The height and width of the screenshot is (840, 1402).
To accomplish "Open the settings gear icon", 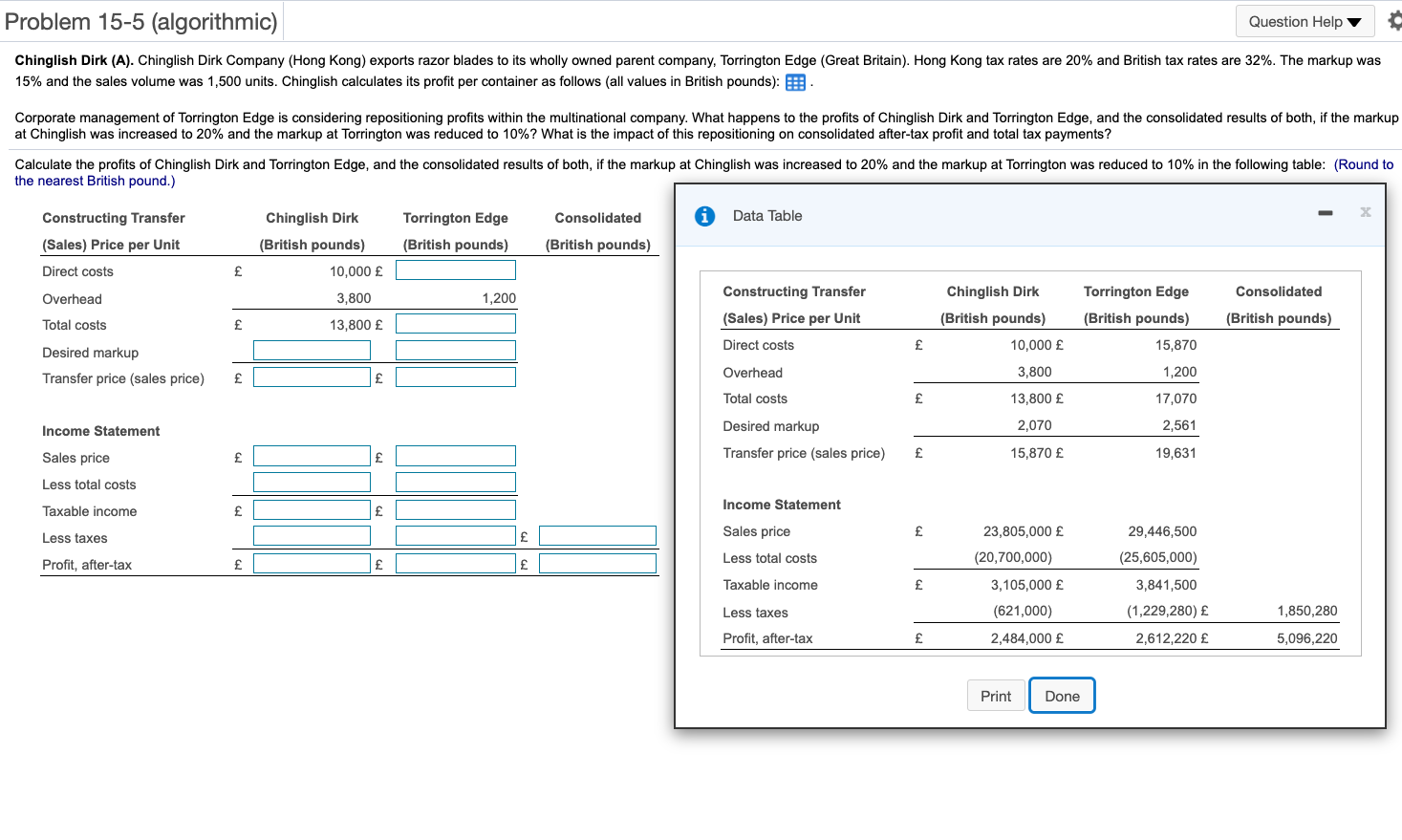I will [1394, 21].
